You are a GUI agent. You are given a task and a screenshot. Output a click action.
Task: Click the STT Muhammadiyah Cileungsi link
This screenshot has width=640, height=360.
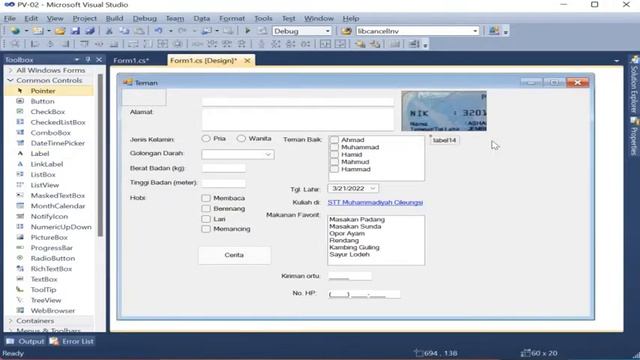[x=375, y=202]
